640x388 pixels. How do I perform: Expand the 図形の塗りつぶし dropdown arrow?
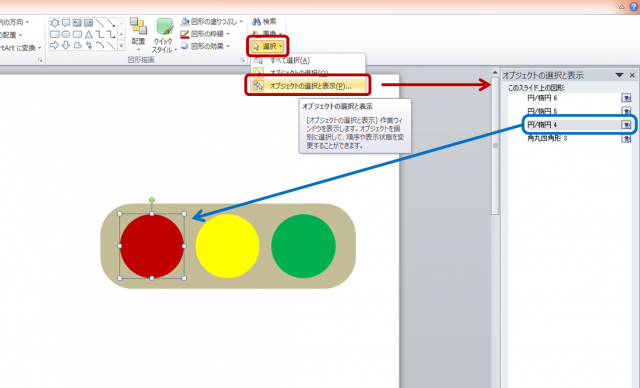[241, 22]
